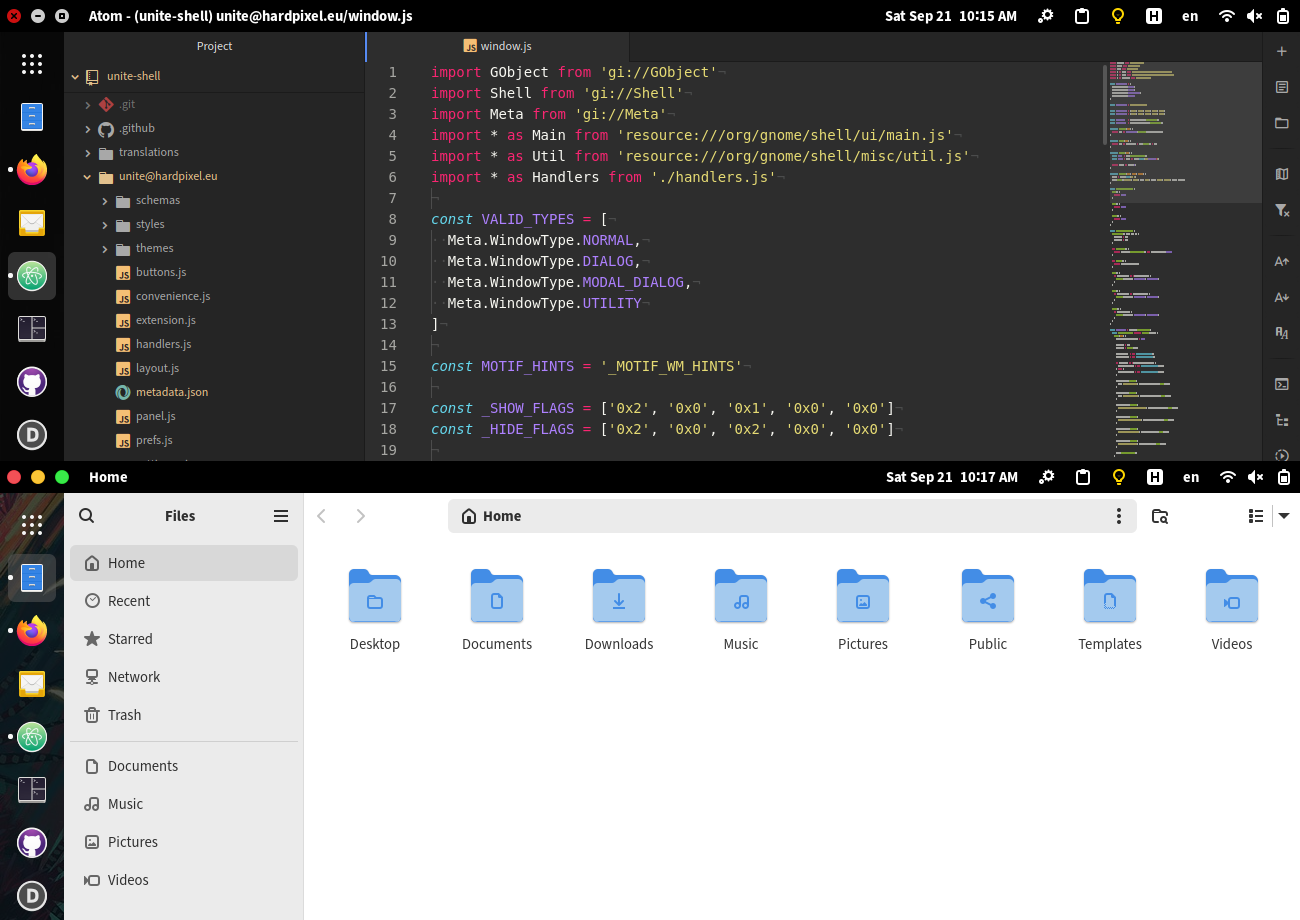Image resolution: width=1300 pixels, height=920 pixels.
Task: Click the plus icon in Atom's right toolbar
Action: point(1281,51)
